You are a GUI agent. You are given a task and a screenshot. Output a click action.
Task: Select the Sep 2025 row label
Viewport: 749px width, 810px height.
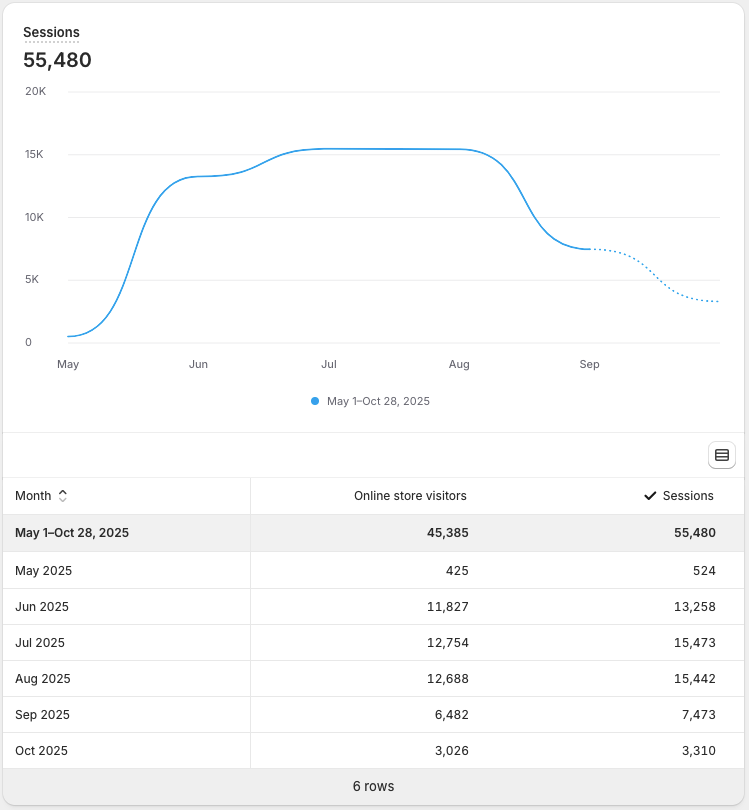[42, 715]
